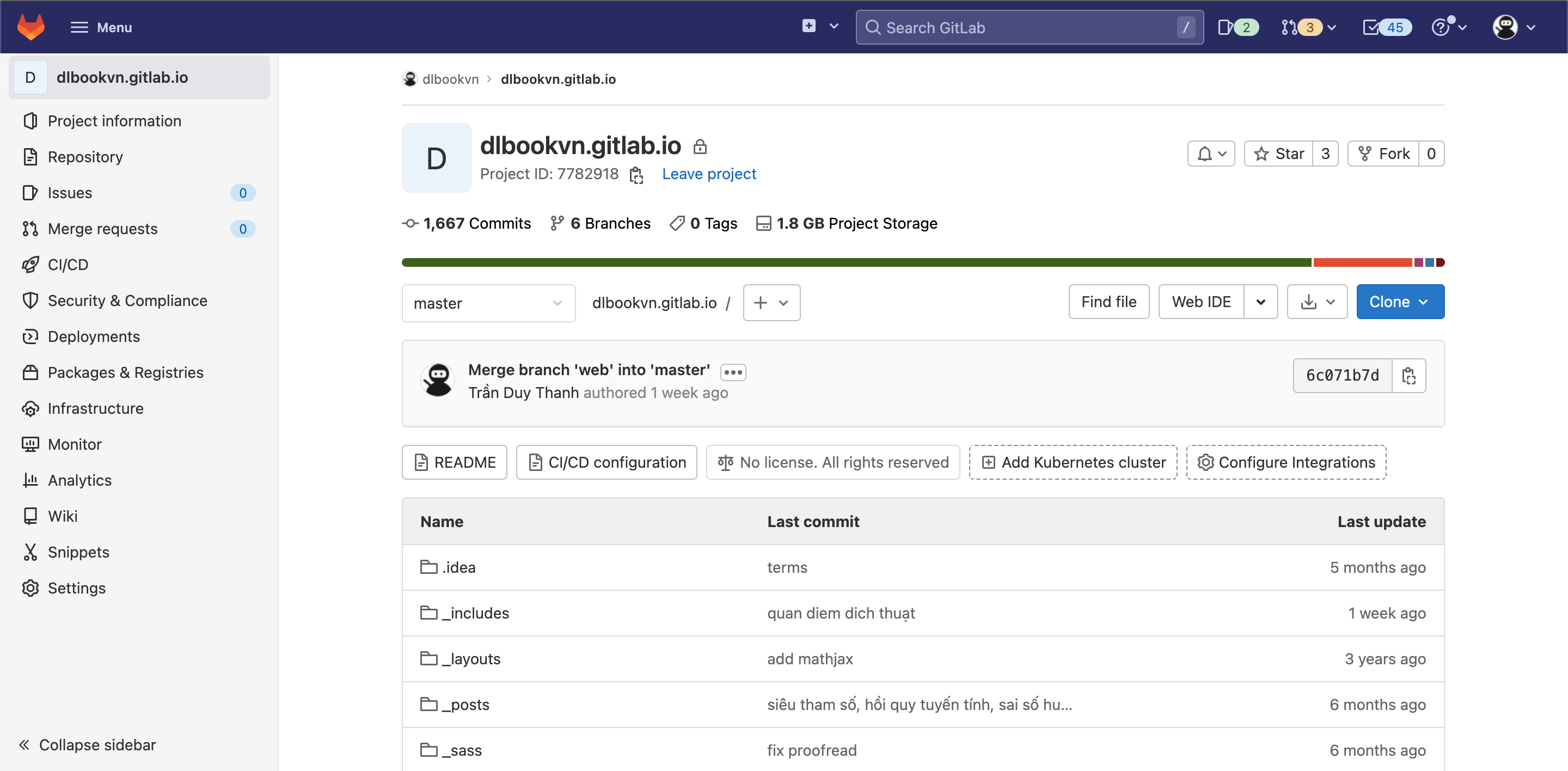
Task: Star the dlbookvn.gitlab.io project
Action: 1278,154
